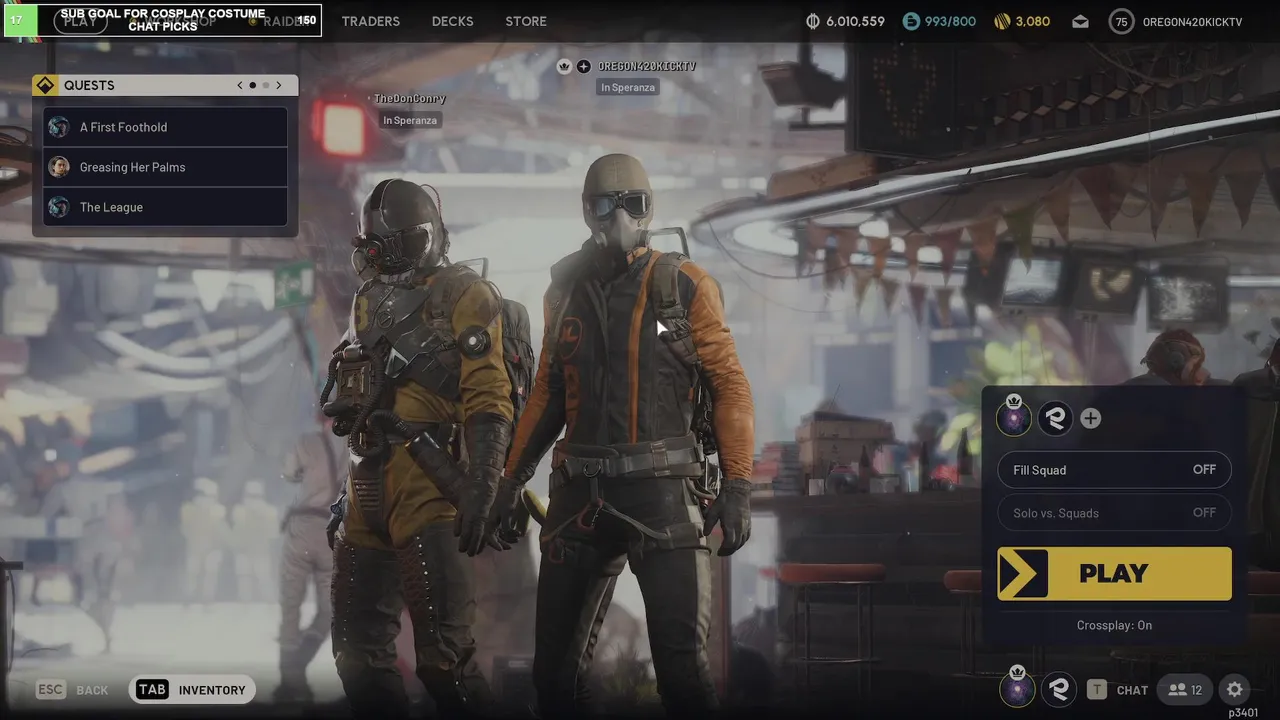Click the A First Foothold quest giver portrait
The image size is (1280, 720).
coord(59,127)
